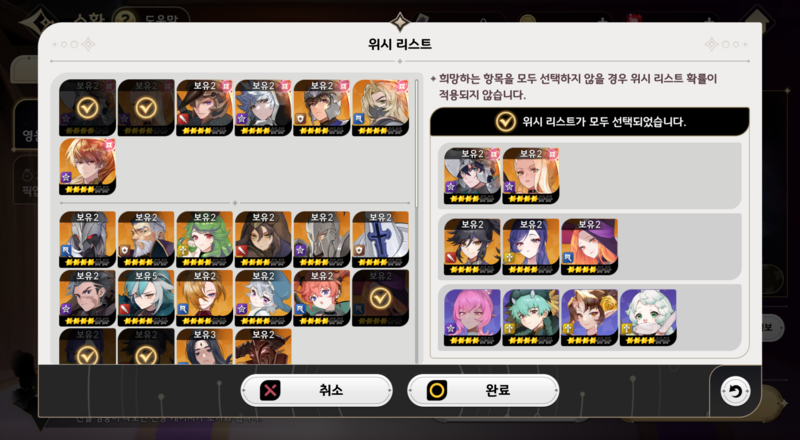Pick the orange-haired hero in the second row
The width and height of the screenshot is (800, 440).
(x=87, y=166)
